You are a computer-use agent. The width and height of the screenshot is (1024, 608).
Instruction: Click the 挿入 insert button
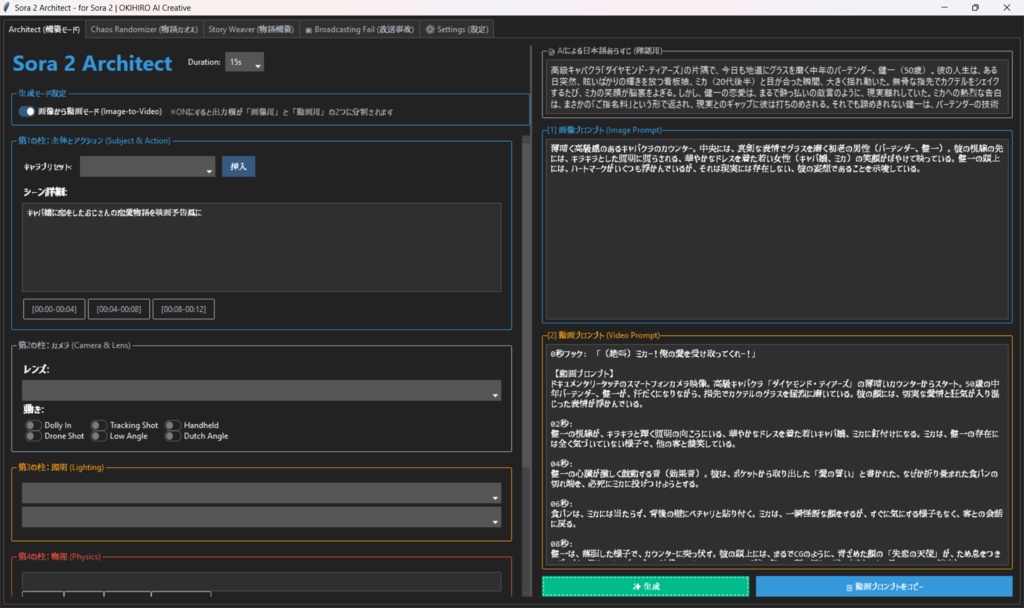click(237, 165)
